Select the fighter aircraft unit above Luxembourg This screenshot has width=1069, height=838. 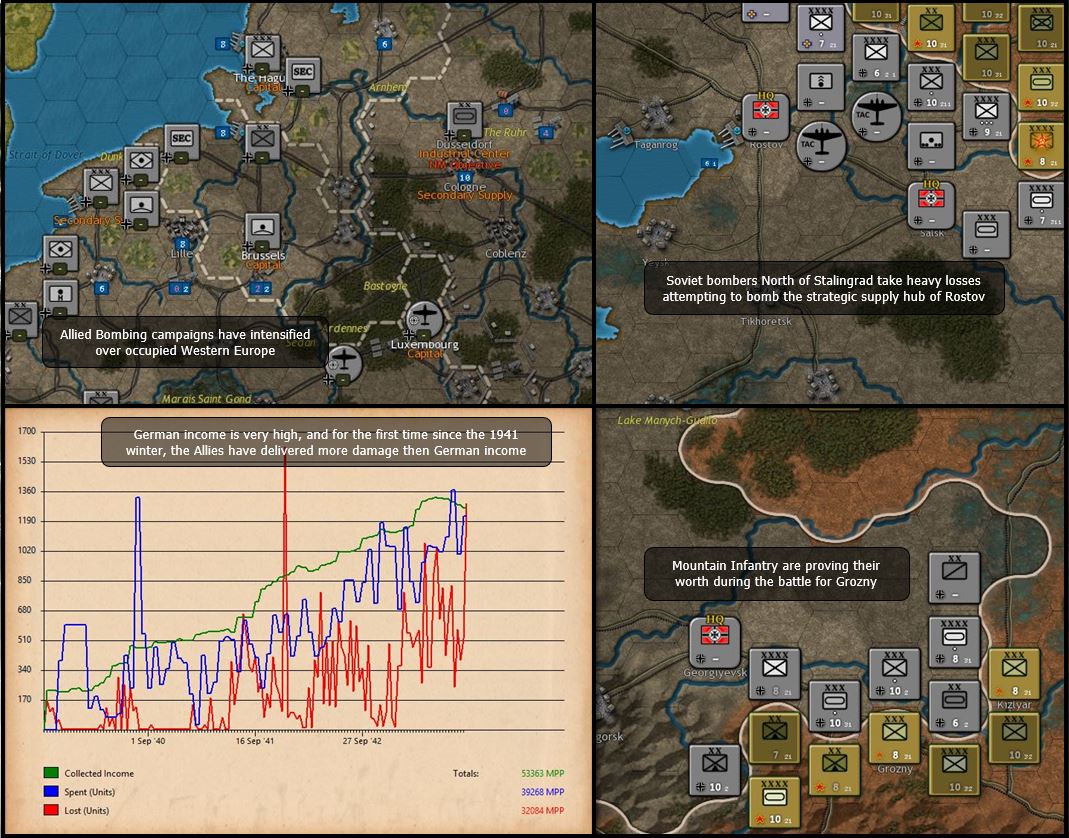[x=425, y=318]
